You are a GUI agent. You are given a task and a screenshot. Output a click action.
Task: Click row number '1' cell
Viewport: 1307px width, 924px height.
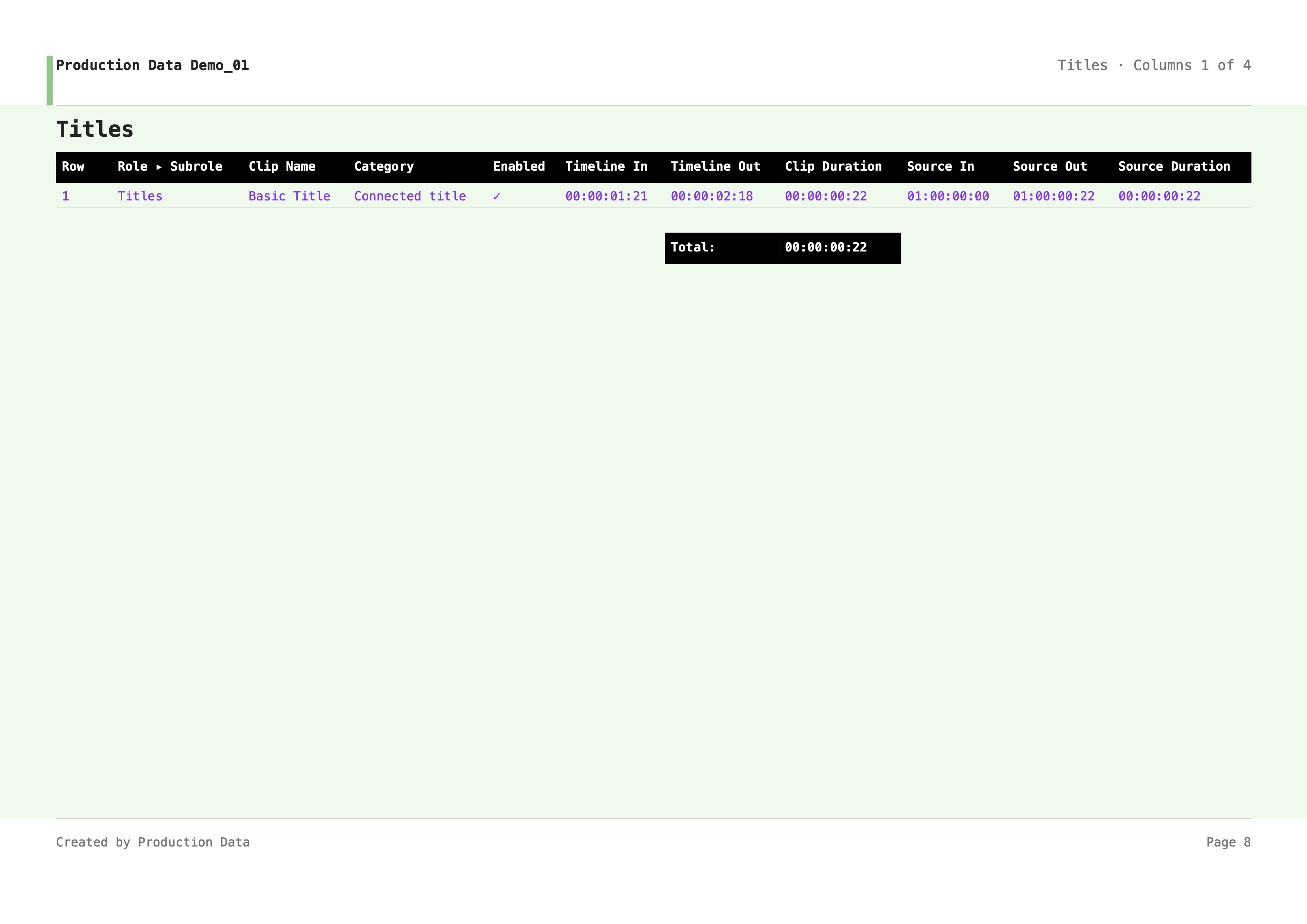(x=66, y=196)
